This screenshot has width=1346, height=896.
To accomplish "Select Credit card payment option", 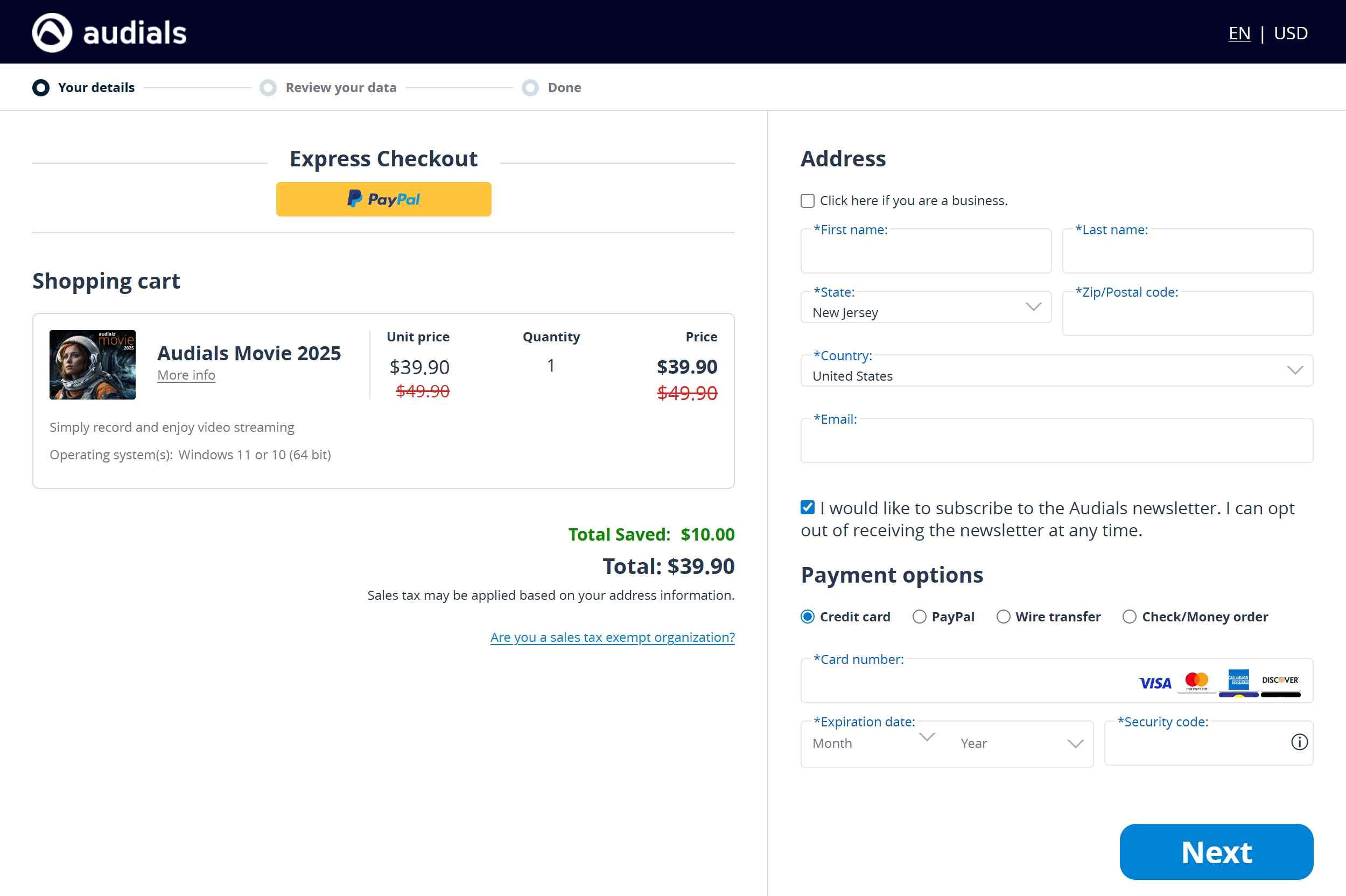I will (x=807, y=617).
